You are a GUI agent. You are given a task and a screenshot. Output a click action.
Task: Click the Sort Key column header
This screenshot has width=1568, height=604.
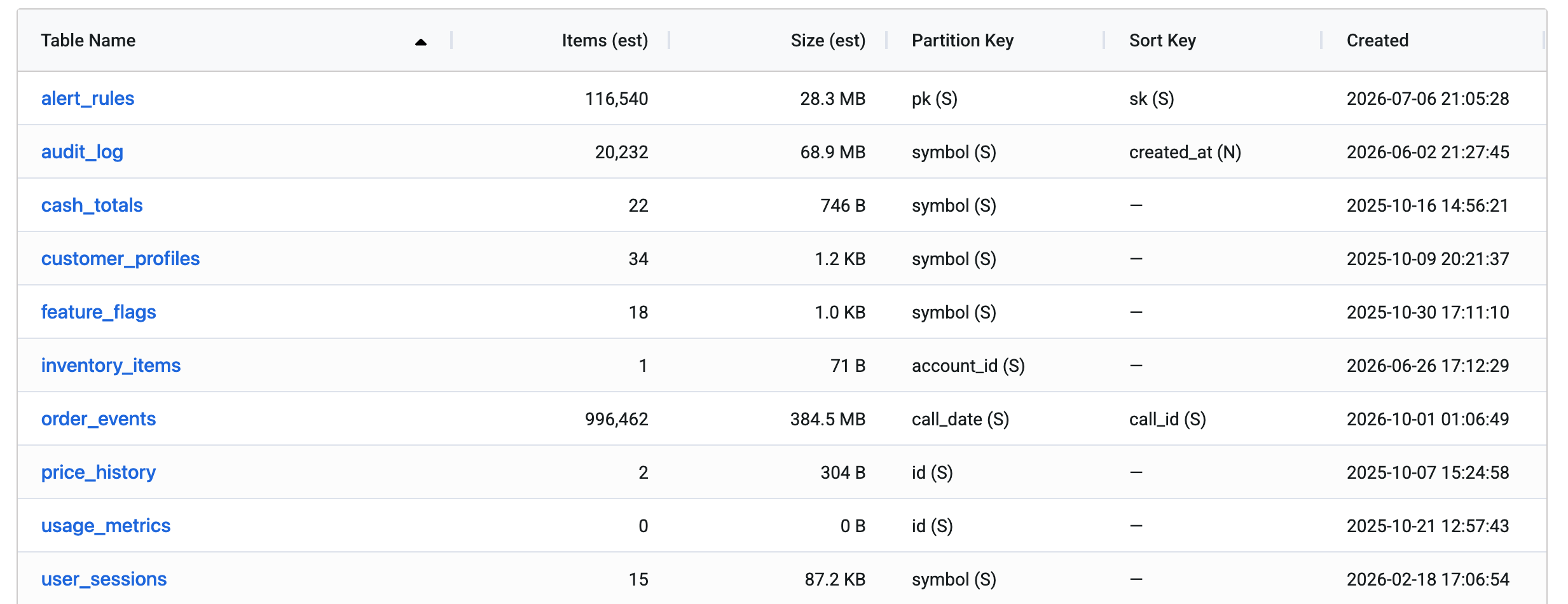coord(1162,41)
